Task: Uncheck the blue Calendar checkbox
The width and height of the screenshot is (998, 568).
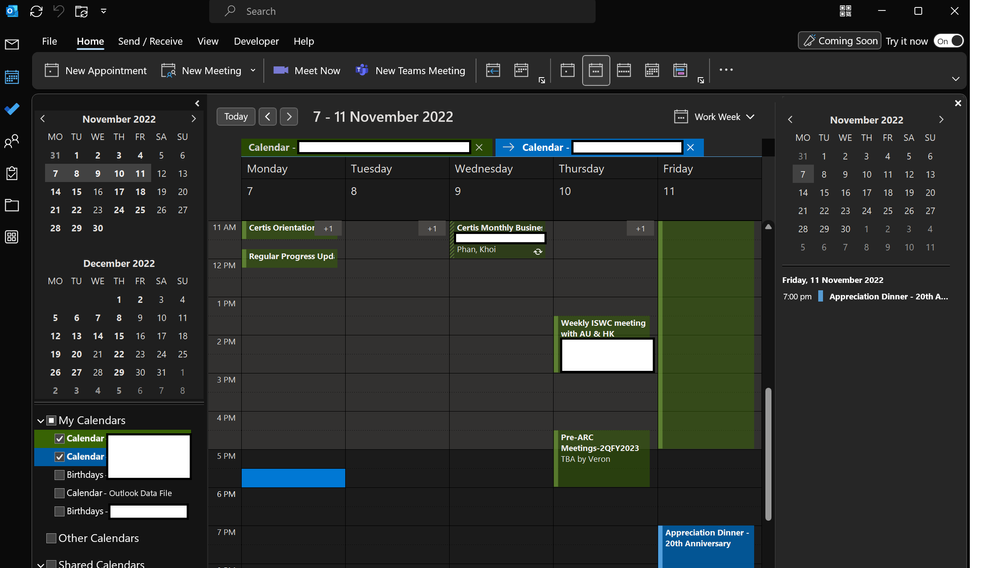Action: [59, 457]
